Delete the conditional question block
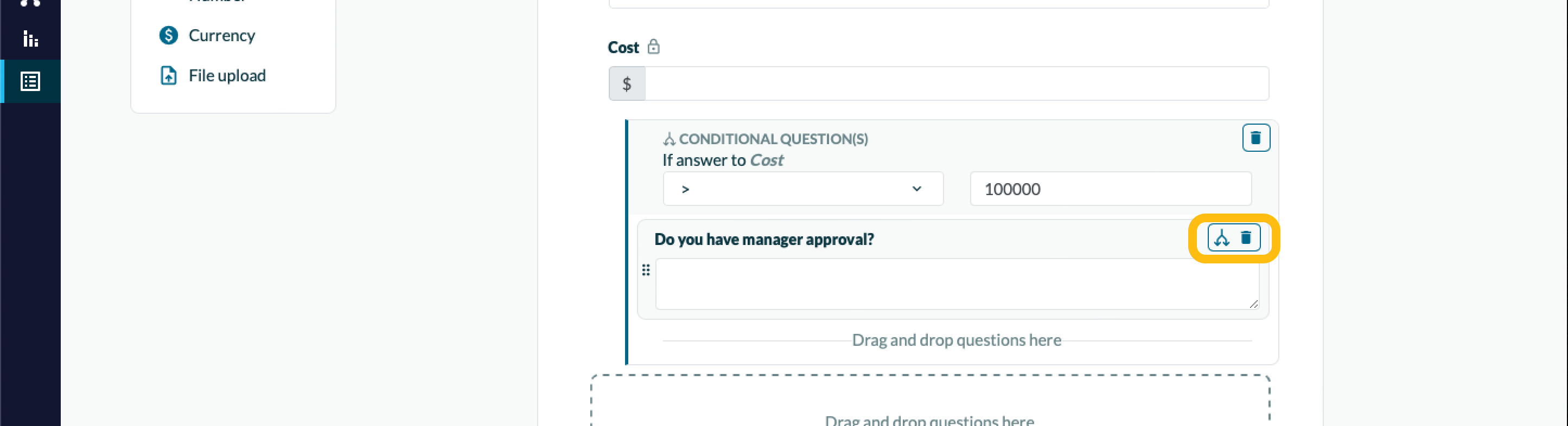Screen dimensions: 1568x426 1255,138
